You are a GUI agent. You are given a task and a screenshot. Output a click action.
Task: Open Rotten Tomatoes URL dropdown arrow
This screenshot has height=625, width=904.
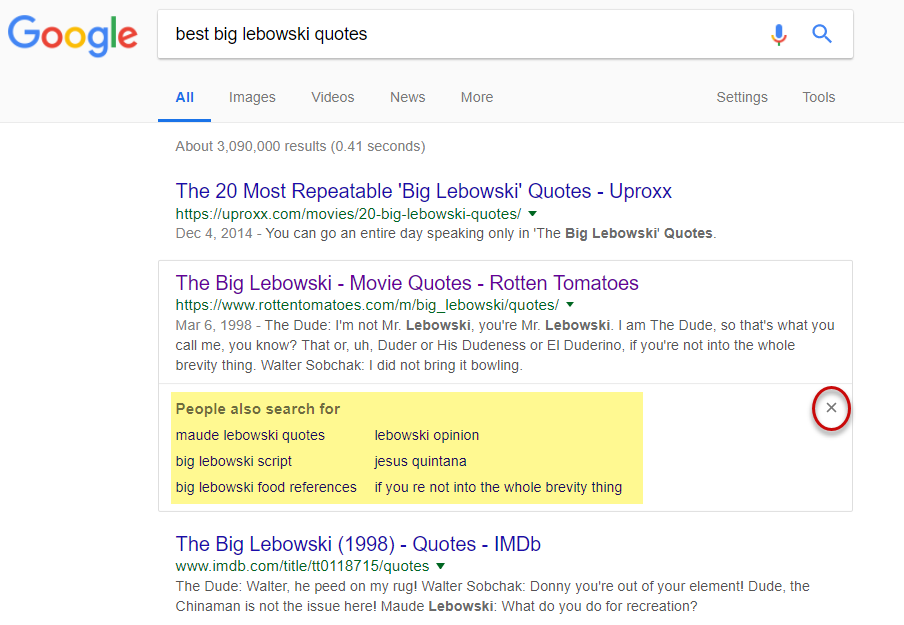[x=570, y=304]
